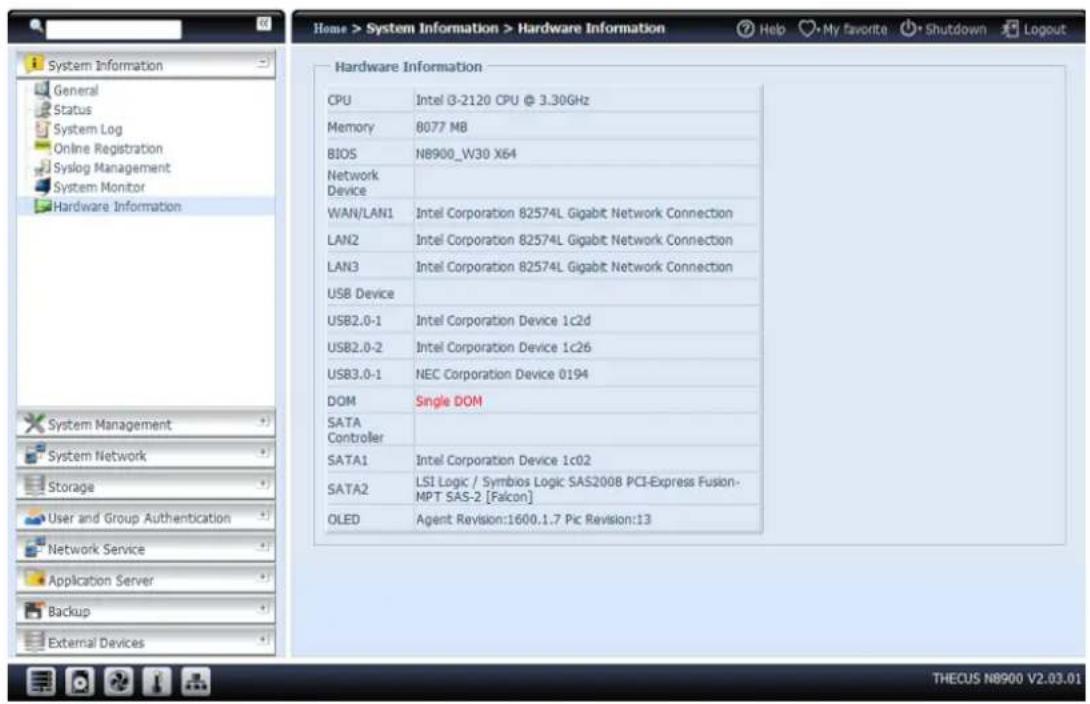
Task: Expand the Storage section
Action: (263, 486)
